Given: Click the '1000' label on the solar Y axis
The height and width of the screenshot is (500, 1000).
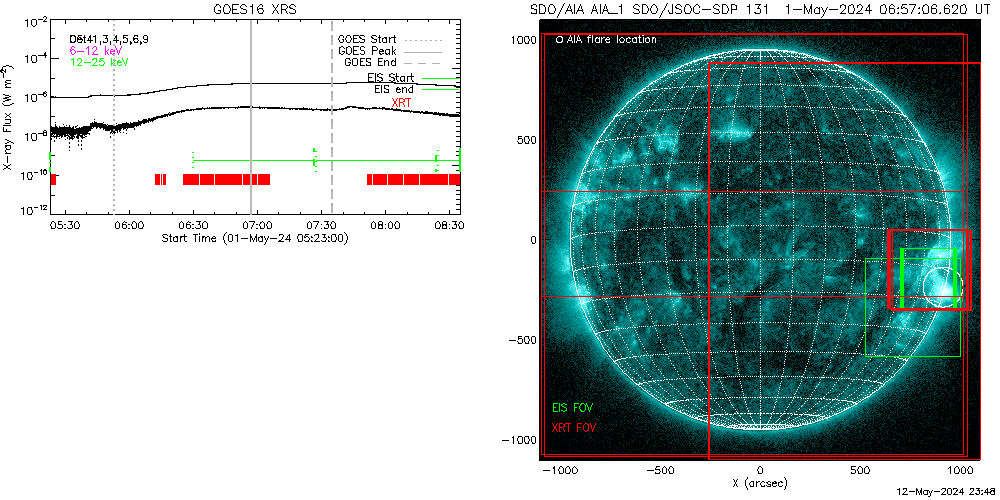Looking at the screenshot, I should [523, 40].
